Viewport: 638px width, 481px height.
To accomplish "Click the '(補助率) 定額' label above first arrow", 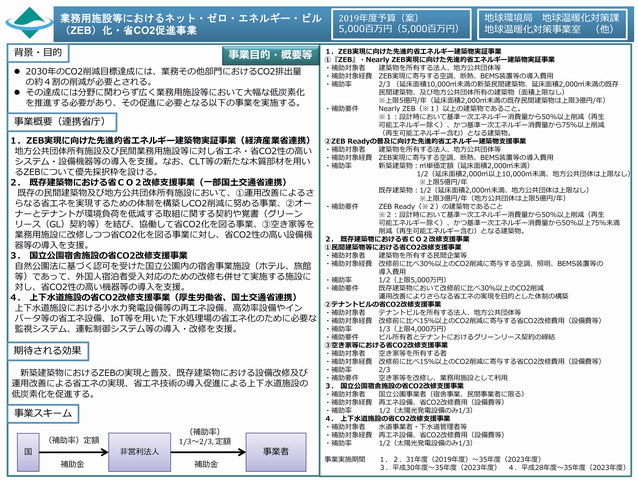I will pos(73,440).
